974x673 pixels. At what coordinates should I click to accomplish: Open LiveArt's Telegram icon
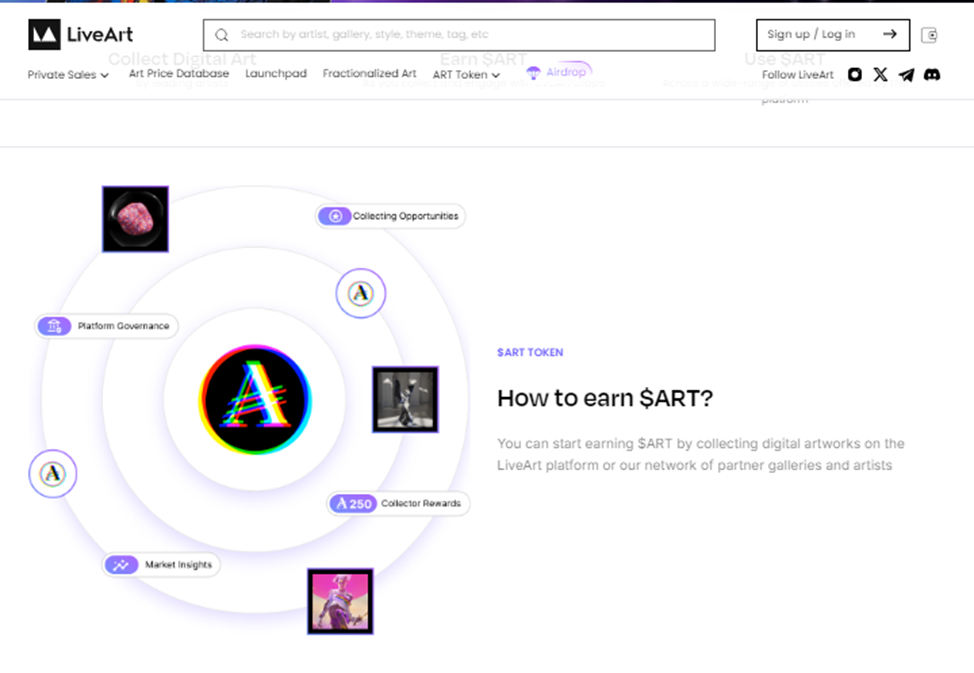point(906,75)
